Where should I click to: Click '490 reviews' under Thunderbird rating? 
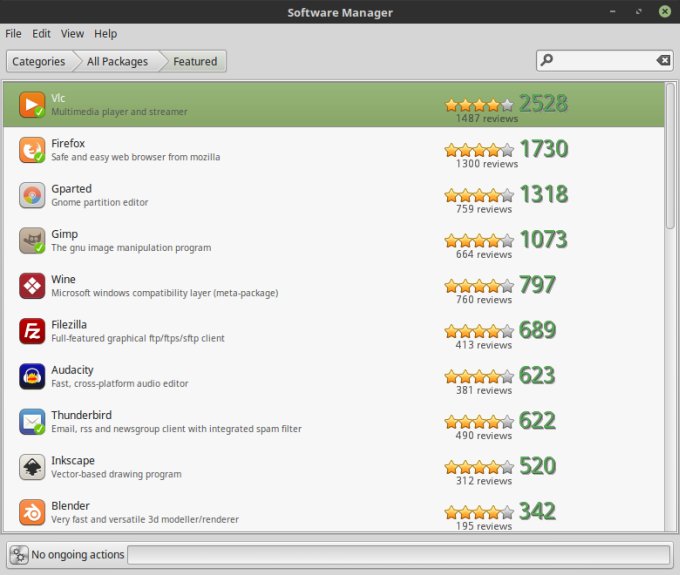pyautogui.click(x=484, y=436)
